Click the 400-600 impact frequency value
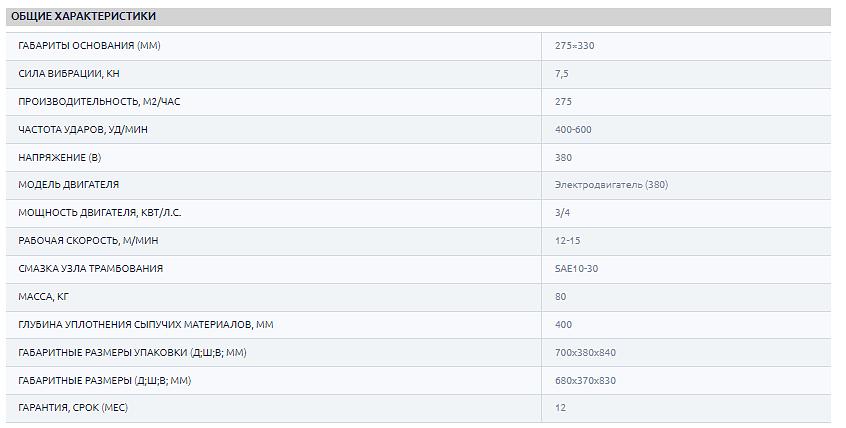 click(x=573, y=130)
